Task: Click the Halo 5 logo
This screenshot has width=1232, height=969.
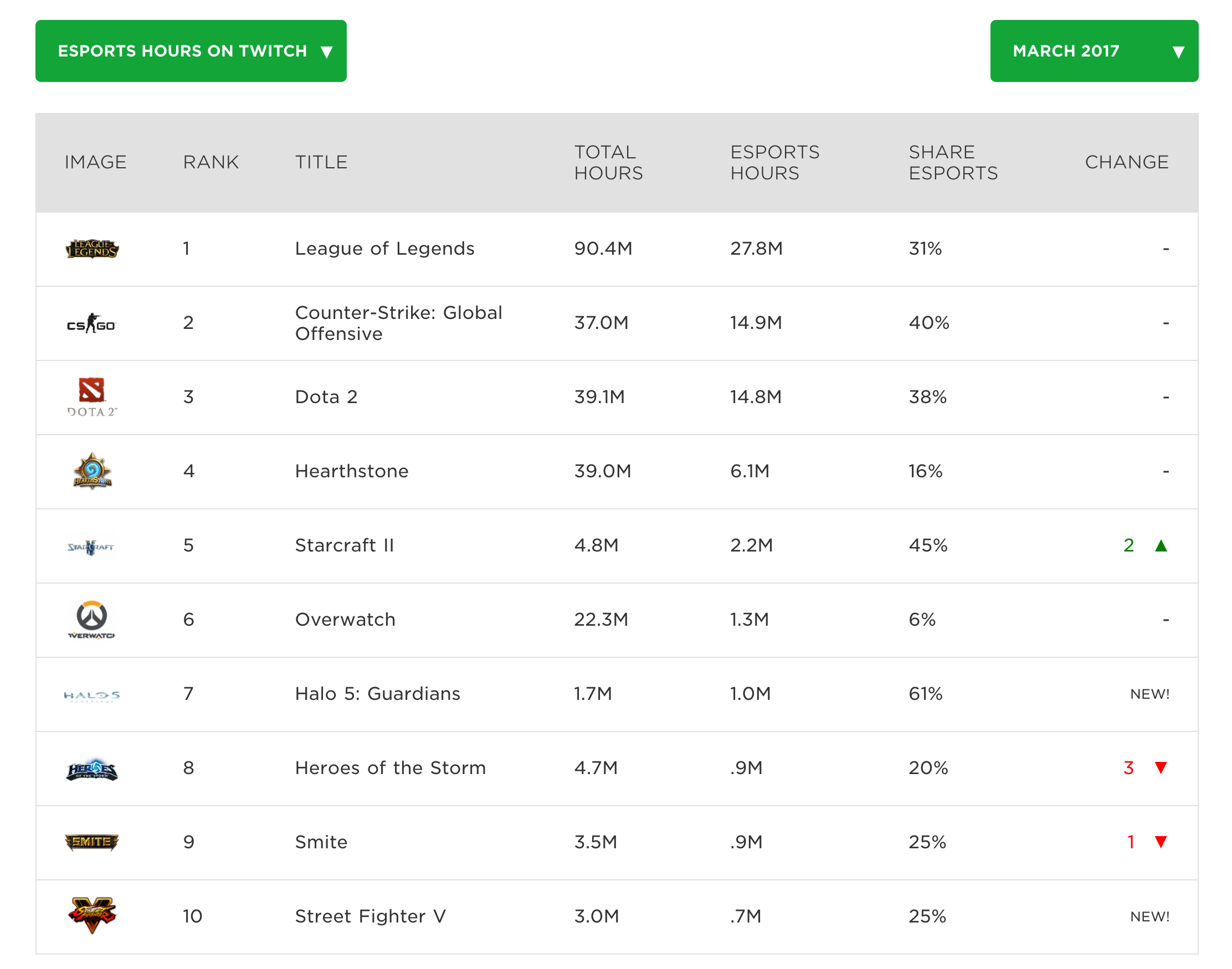Action: tap(92, 694)
